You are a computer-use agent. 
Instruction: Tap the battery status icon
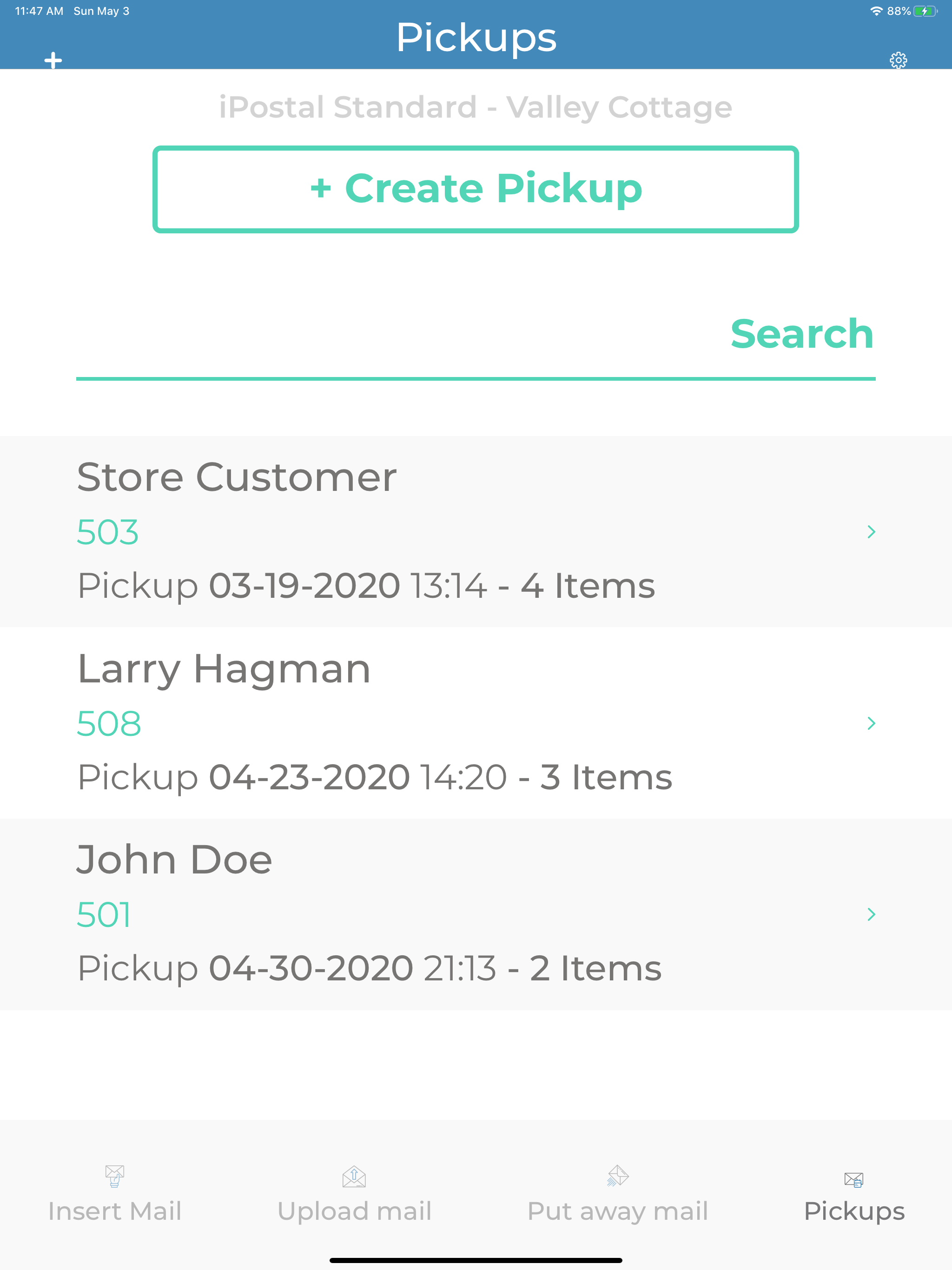point(925,12)
